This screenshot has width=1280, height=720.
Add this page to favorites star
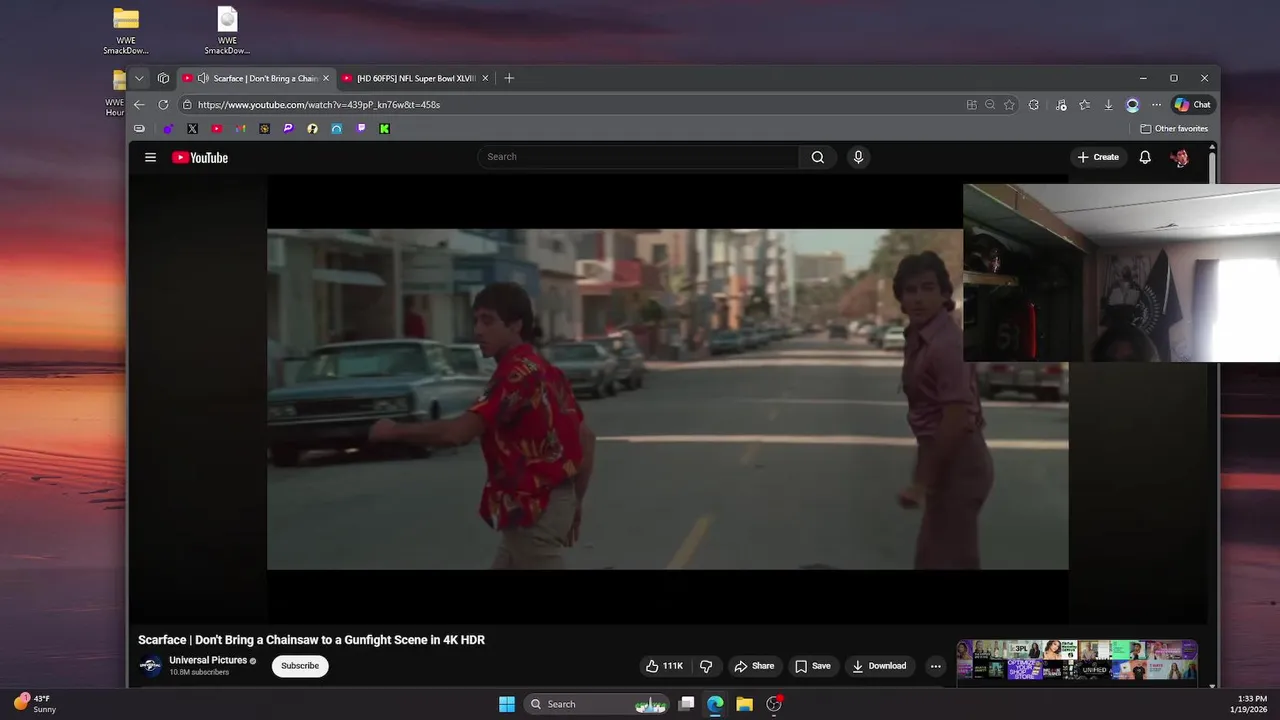click(x=1009, y=104)
